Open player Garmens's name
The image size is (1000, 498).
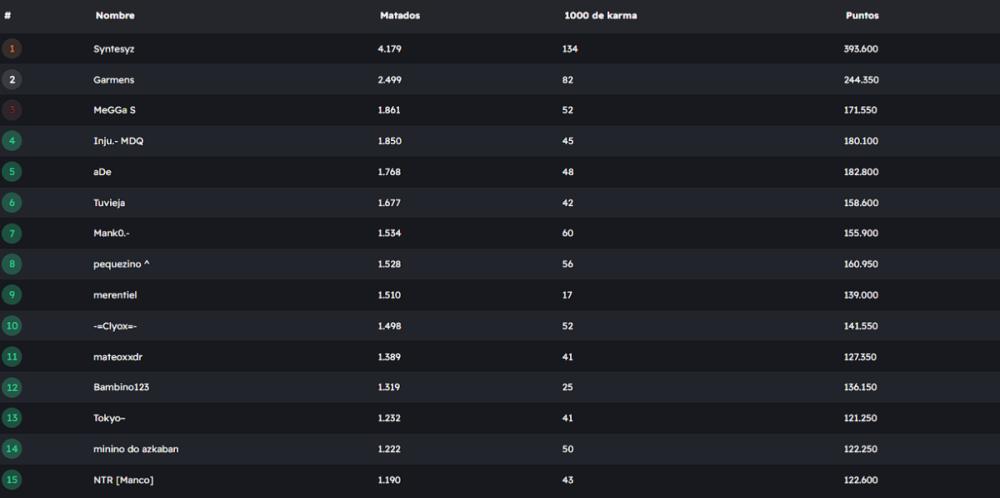(113, 79)
